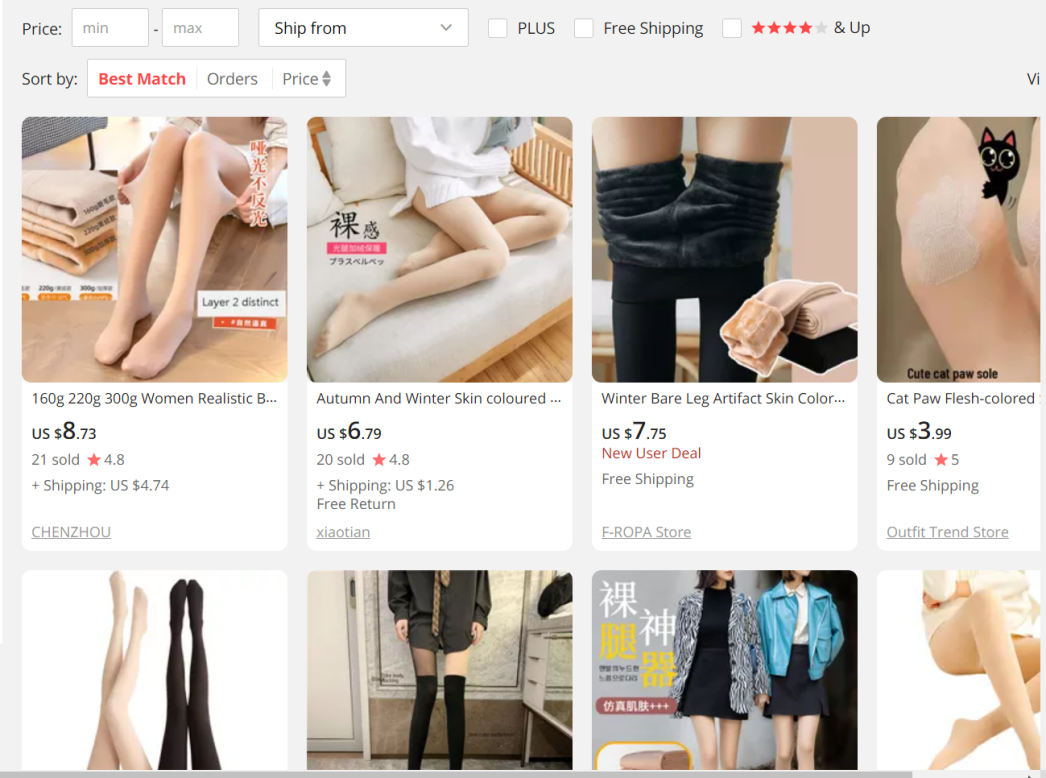The image size is (1046, 778).
Task: Open the F-ROPA black leggings thumbnail
Action: coord(724,250)
